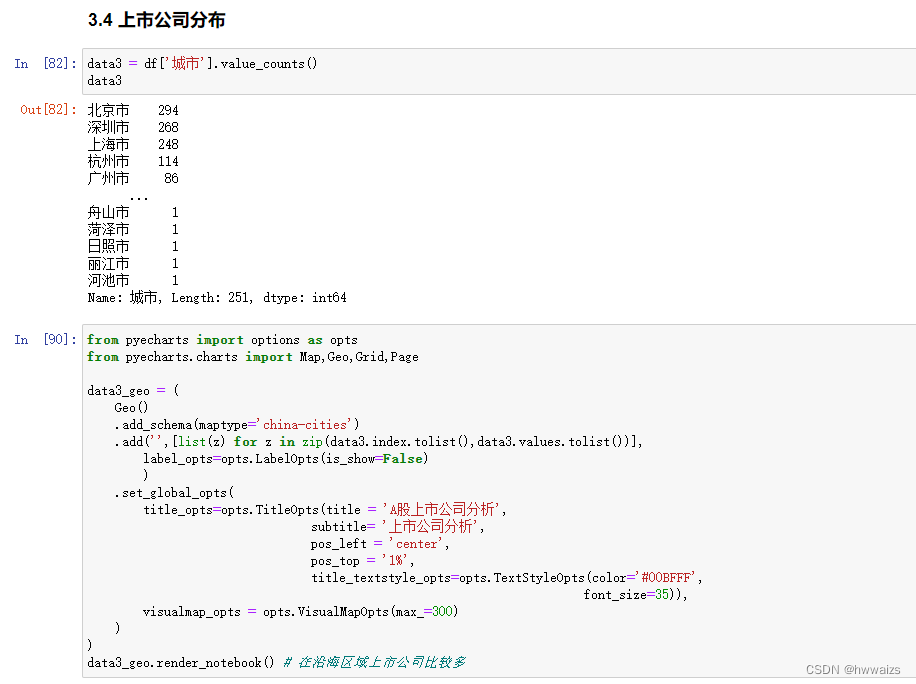This screenshot has width=916, height=684.
Task: Click the value_counts() code line in cell 82
Action: pos(202,64)
